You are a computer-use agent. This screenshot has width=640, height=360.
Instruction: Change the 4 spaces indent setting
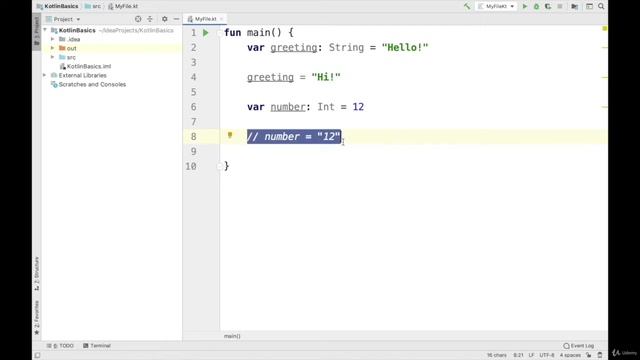coord(570,355)
